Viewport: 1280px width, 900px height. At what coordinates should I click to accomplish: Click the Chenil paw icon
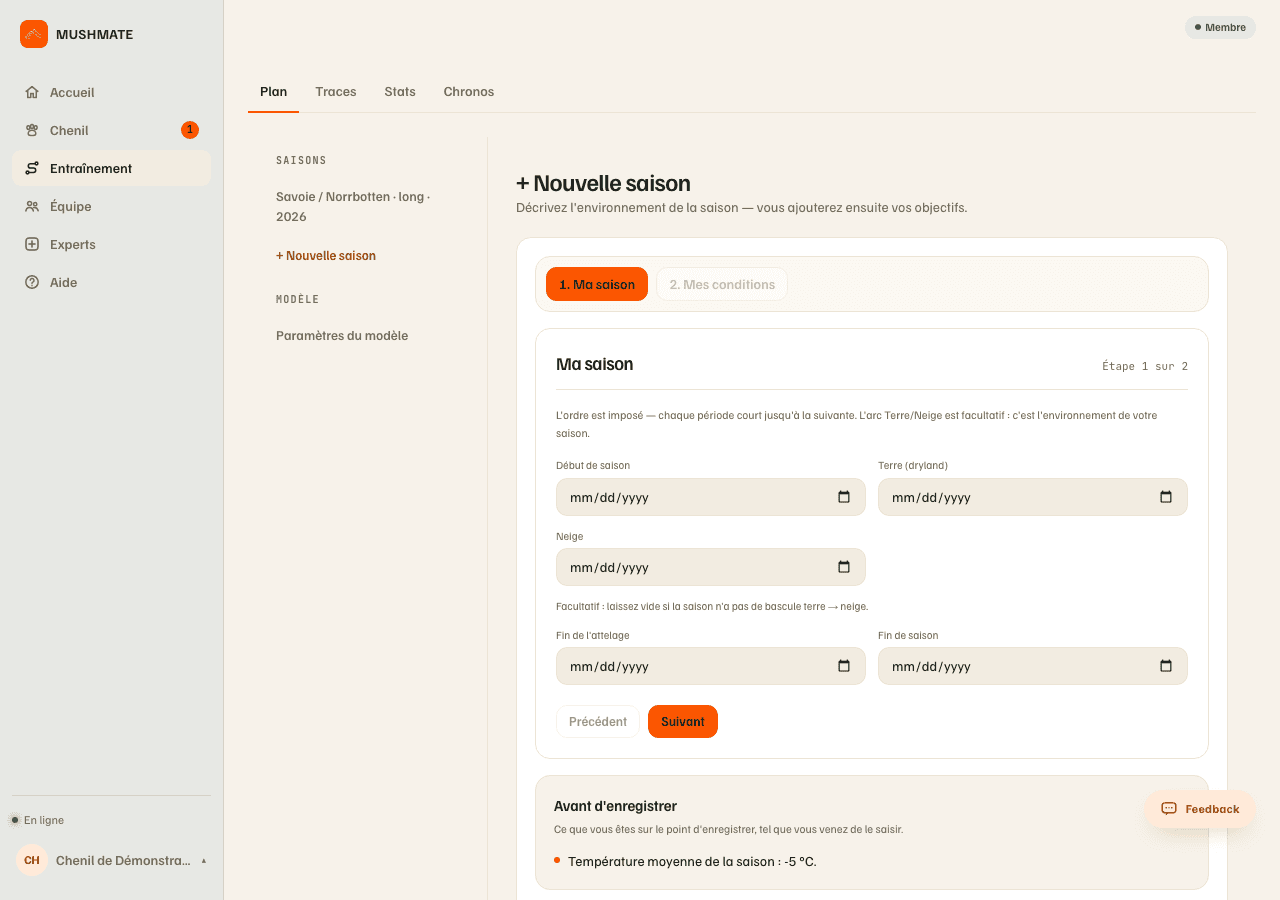(32, 130)
